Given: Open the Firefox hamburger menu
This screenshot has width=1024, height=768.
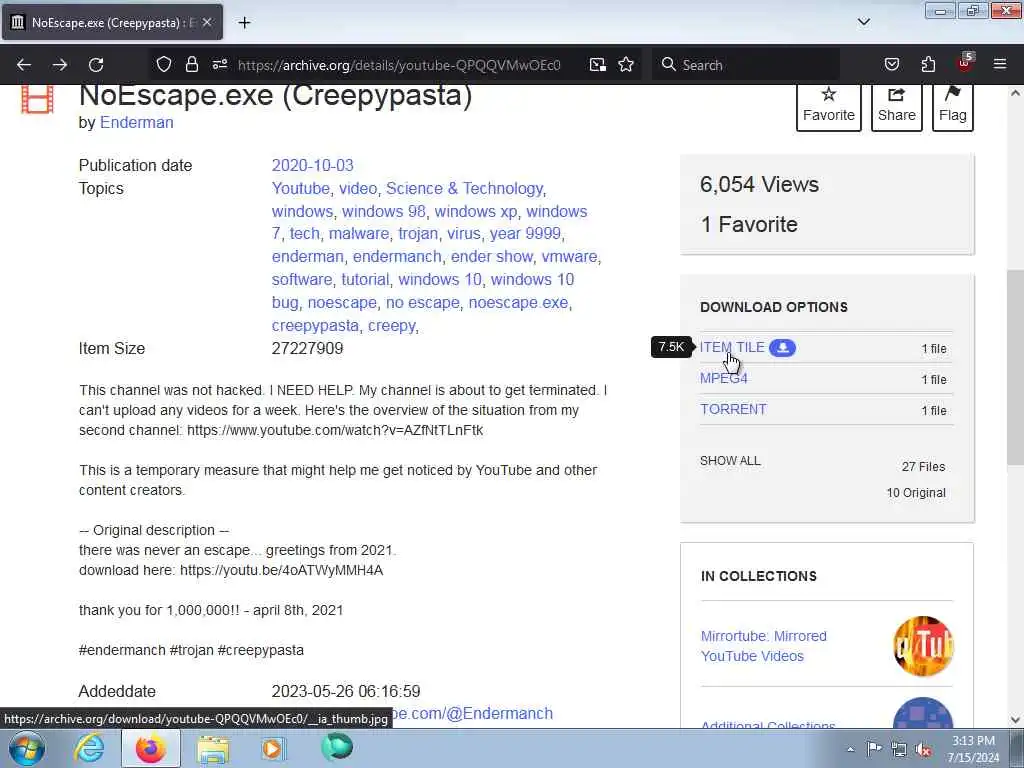Looking at the screenshot, I should point(1000,65).
